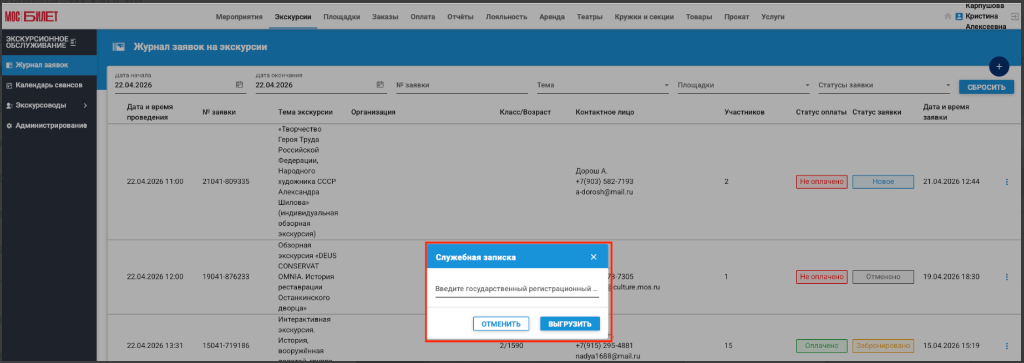
Task: Collapse the Экскурсионное обслуживание sidebar icon
Action: point(73,42)
